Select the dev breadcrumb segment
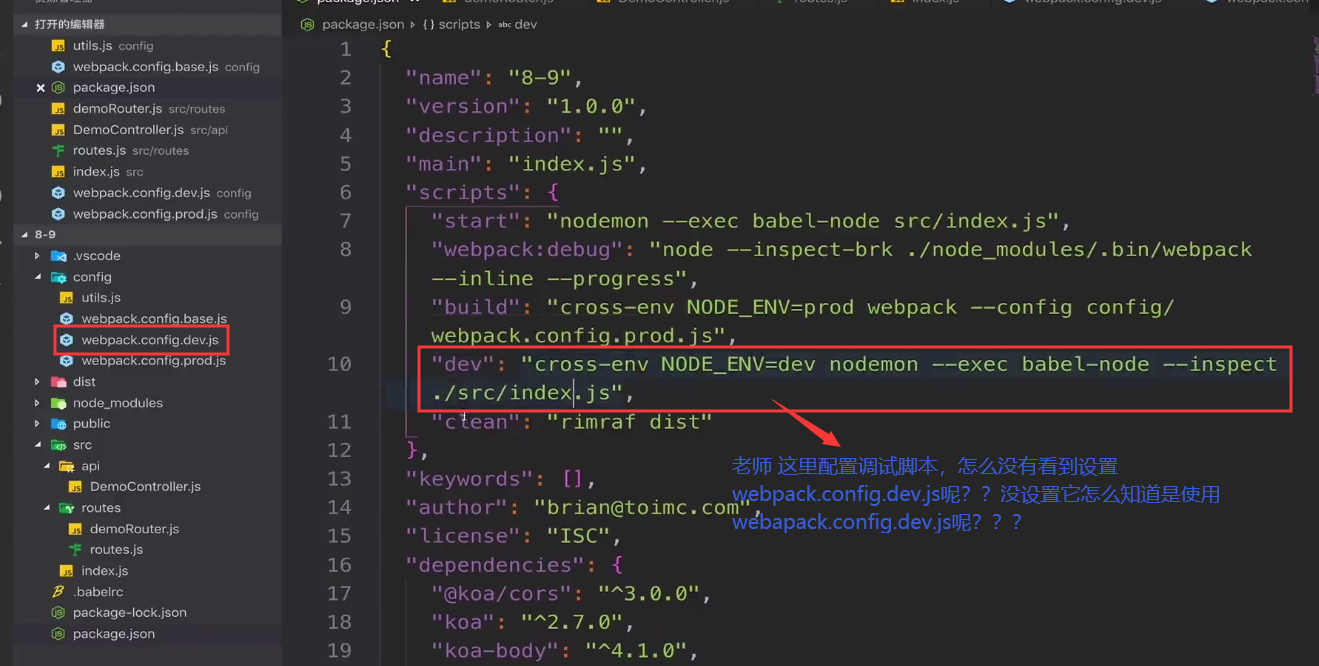This screenshot has height=666, width=1319. tap(526, 24)
